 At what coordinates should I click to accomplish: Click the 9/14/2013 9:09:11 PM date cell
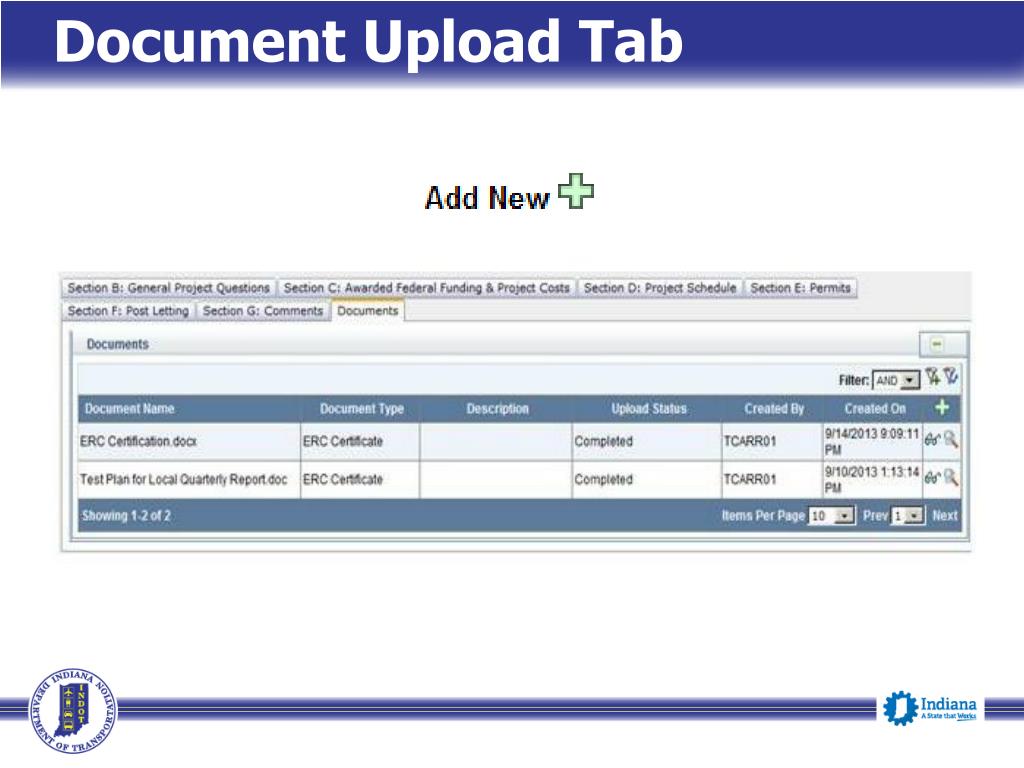pos(872,441)
